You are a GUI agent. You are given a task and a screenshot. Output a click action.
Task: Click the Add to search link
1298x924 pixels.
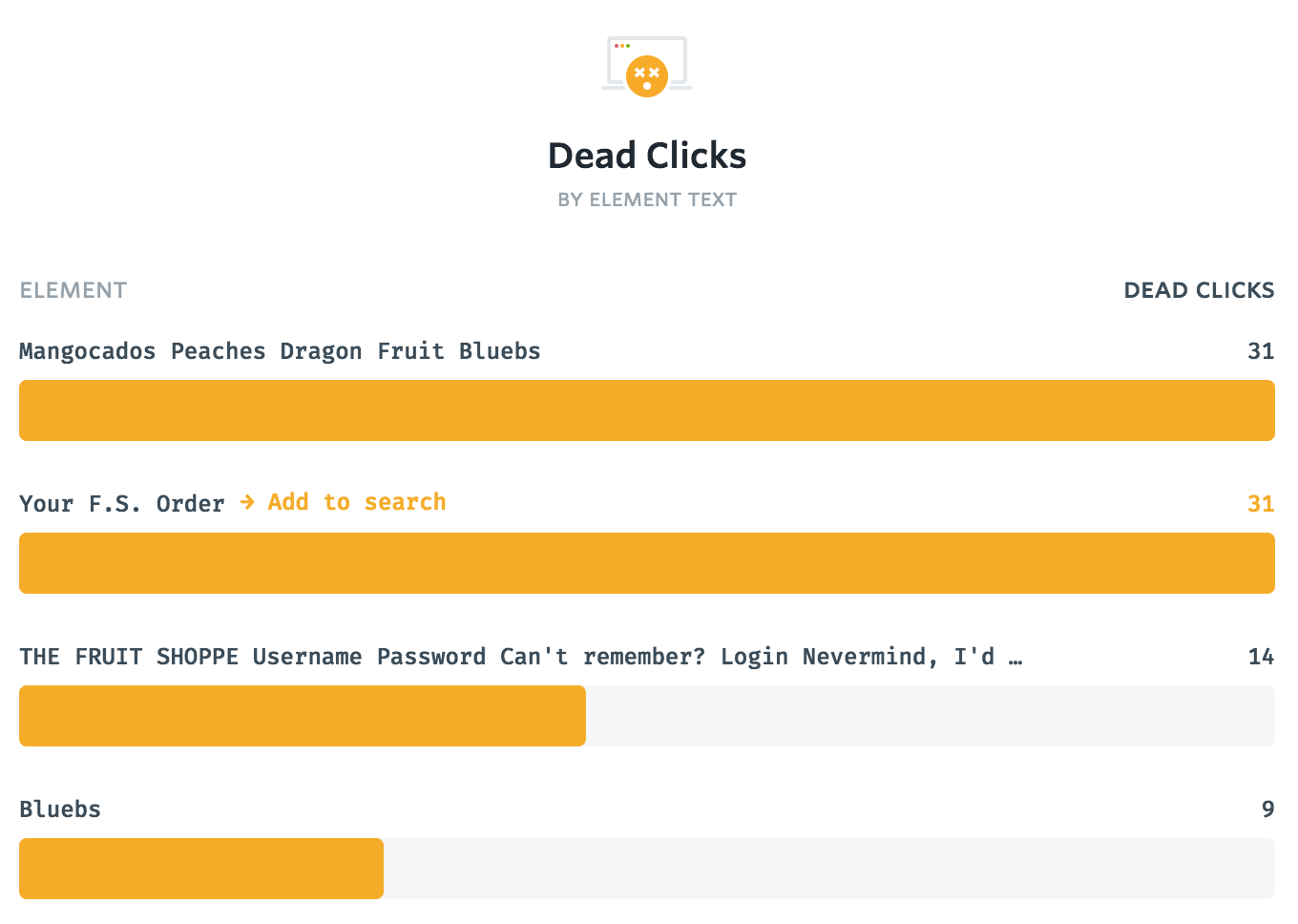point(357,502)
